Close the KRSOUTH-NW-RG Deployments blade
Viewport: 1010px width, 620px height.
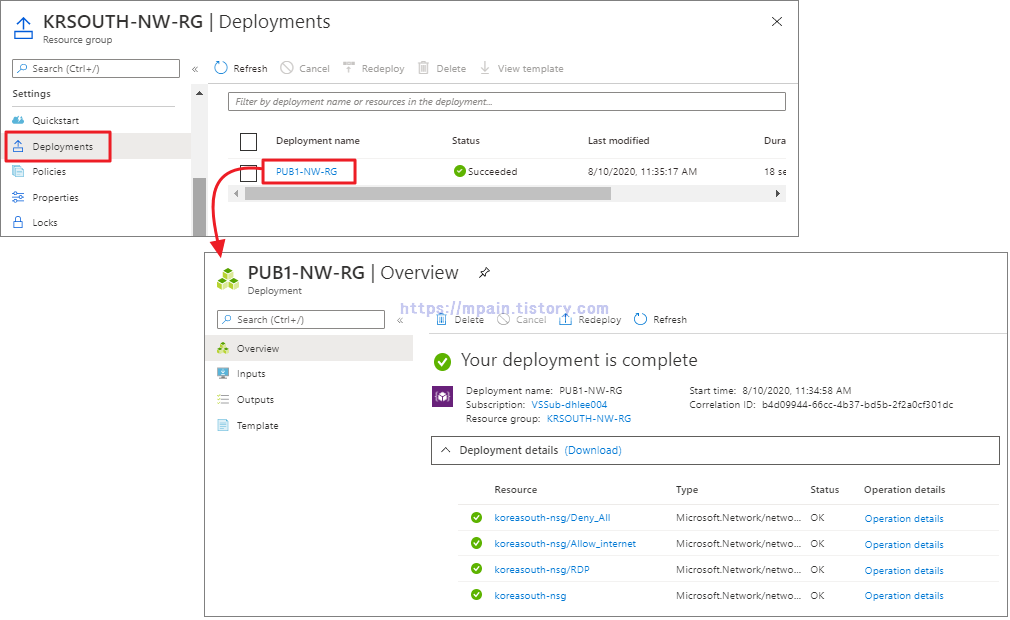click(x=777, y=21)
